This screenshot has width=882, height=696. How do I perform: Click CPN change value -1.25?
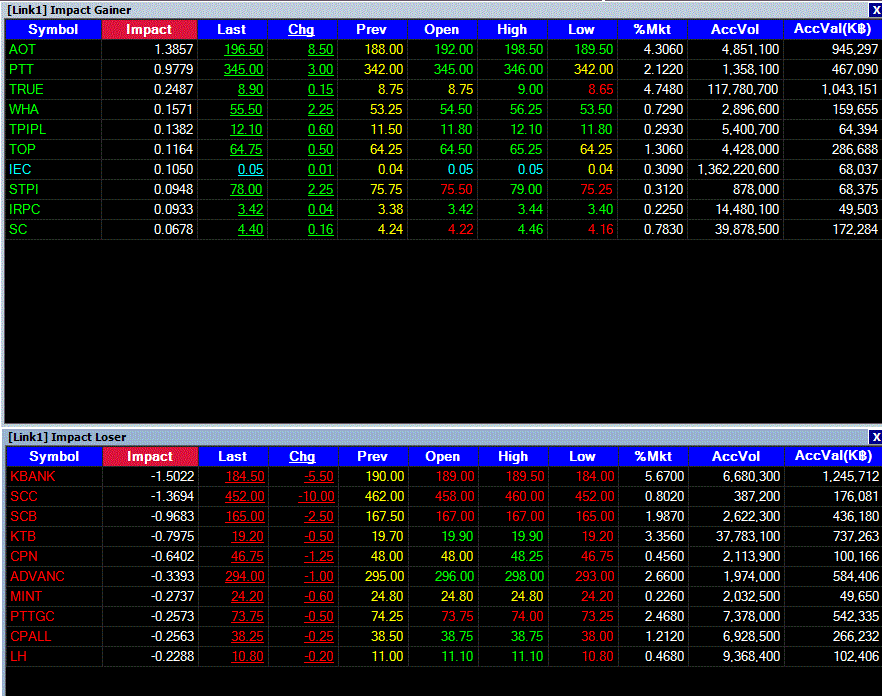(319, 556)
